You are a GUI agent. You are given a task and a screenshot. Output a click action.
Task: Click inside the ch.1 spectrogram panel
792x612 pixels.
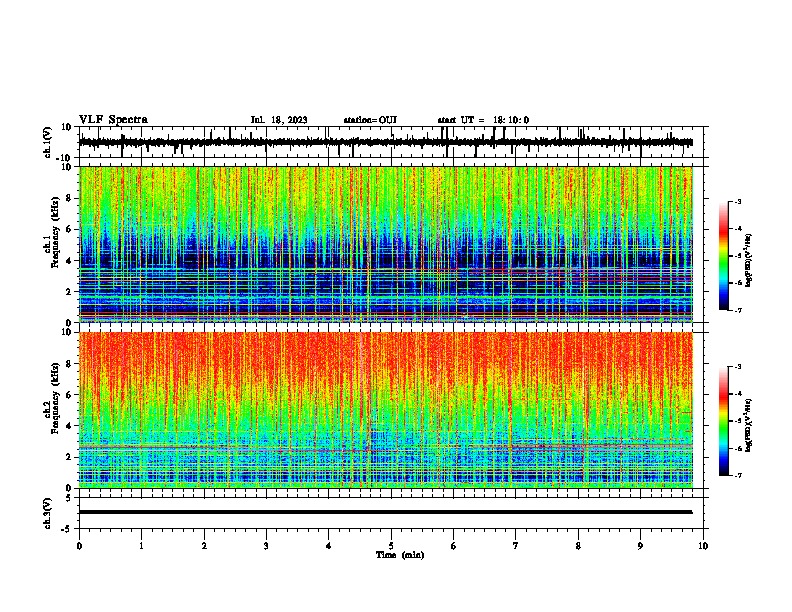[386, 244]
